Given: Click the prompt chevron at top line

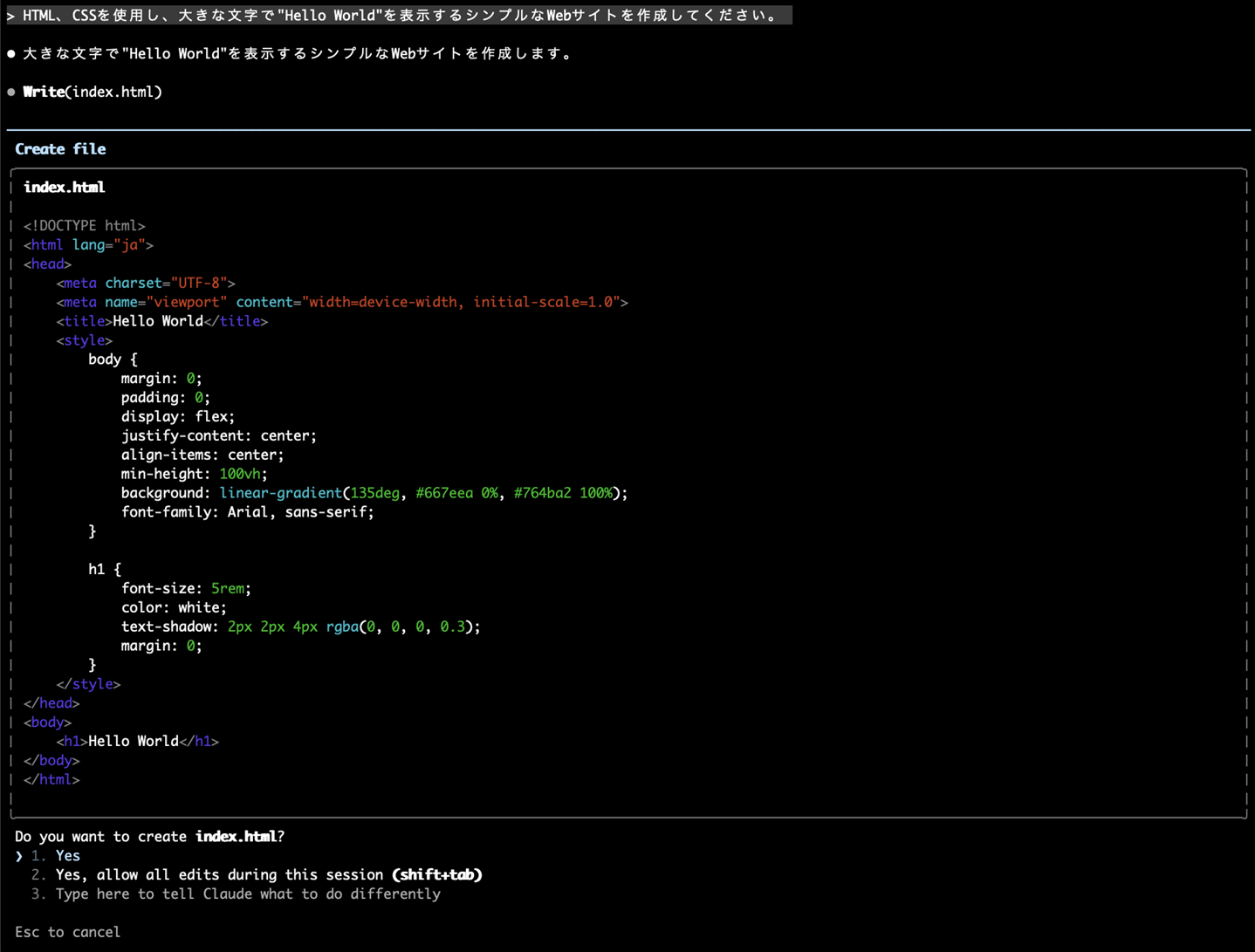Looking at the screenshot, I should click(10, 16).
